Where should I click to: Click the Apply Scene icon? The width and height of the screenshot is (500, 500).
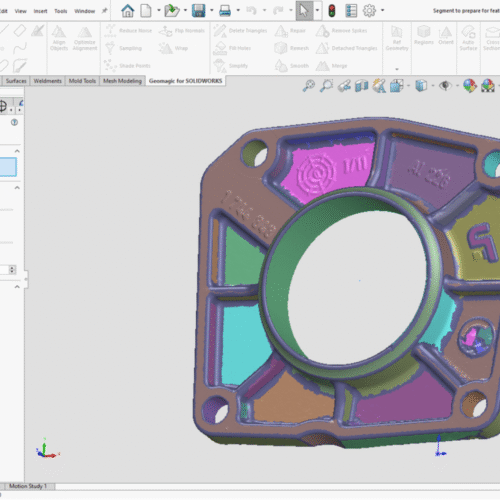click(x=487, y=86)
